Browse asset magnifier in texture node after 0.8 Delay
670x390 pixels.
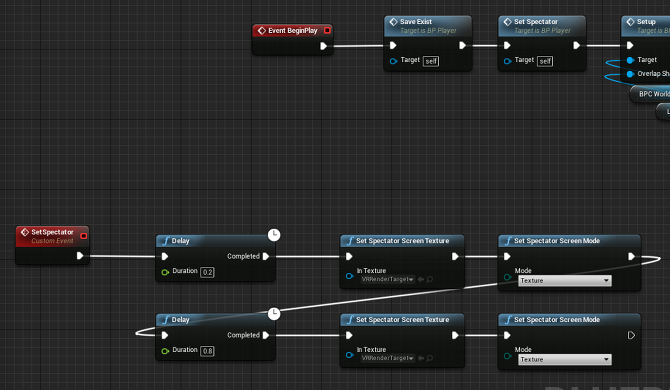point(429,358)
